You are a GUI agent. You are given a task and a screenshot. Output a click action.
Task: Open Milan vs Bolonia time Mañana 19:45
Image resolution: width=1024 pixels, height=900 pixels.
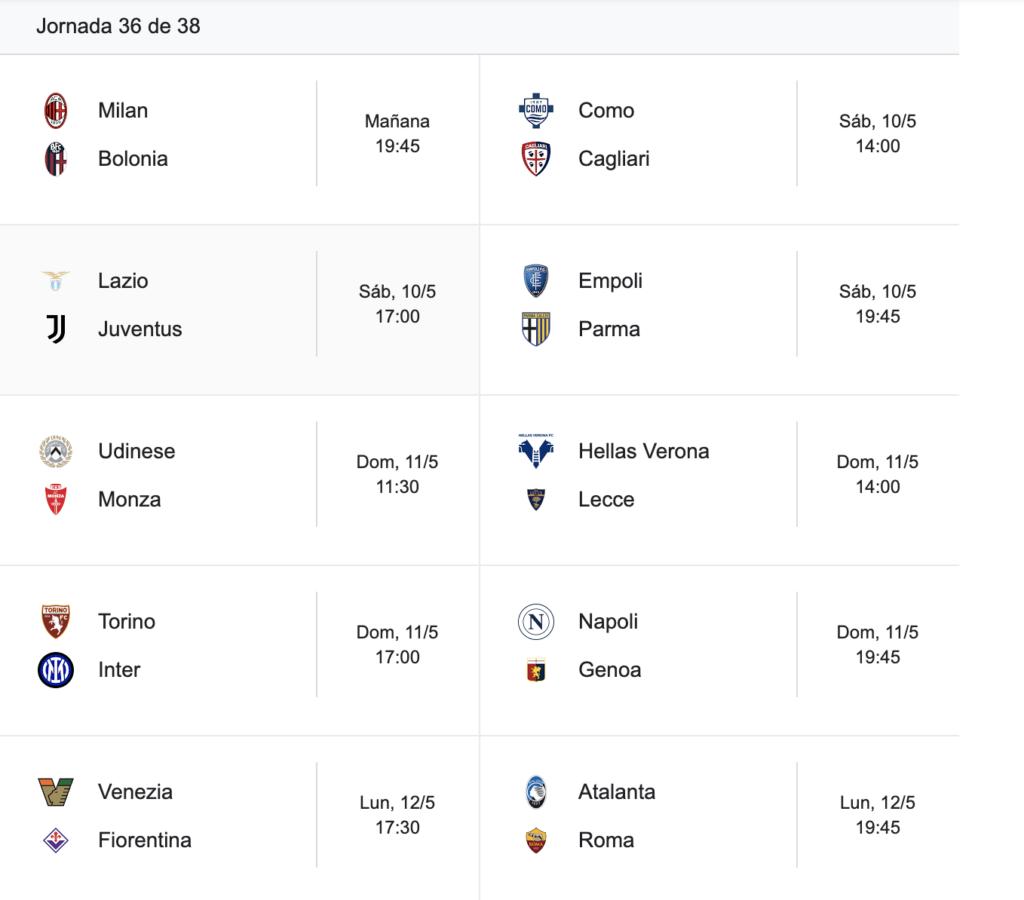coord(397,134)
